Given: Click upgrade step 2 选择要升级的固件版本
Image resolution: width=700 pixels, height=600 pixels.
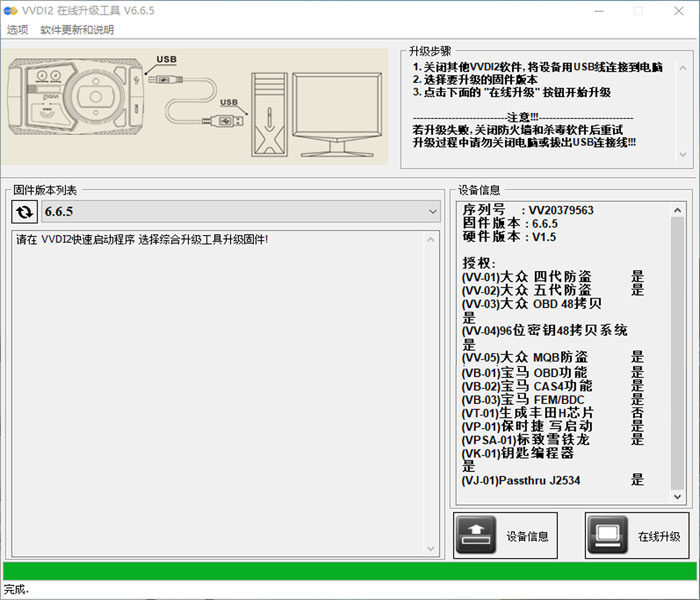Looking at the screenshot, I should coord(475,80).
